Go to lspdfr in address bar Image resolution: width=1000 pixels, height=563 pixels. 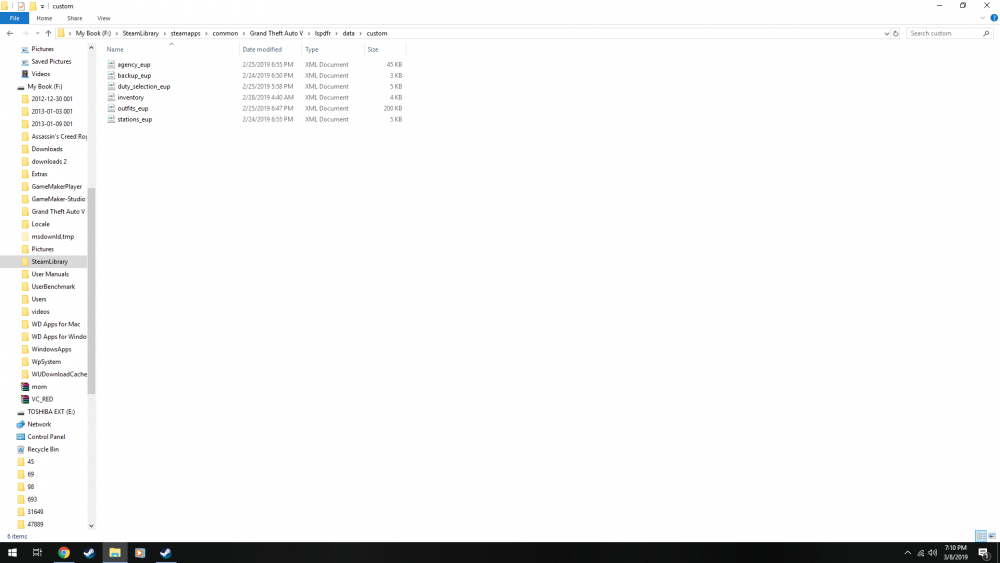coord(322,33)
